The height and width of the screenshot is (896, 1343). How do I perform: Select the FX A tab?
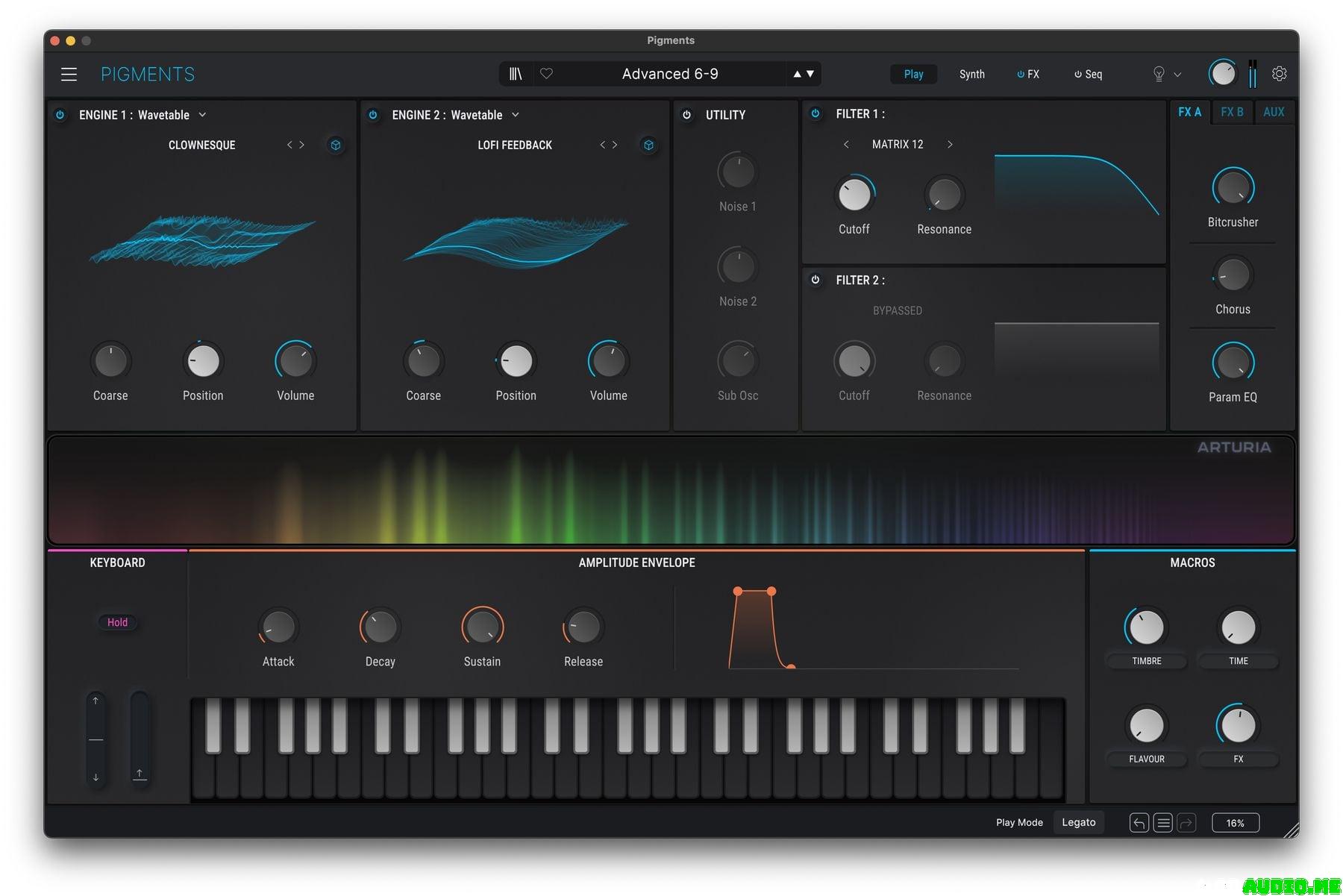pyautogui.click(x=1189, y=112)
